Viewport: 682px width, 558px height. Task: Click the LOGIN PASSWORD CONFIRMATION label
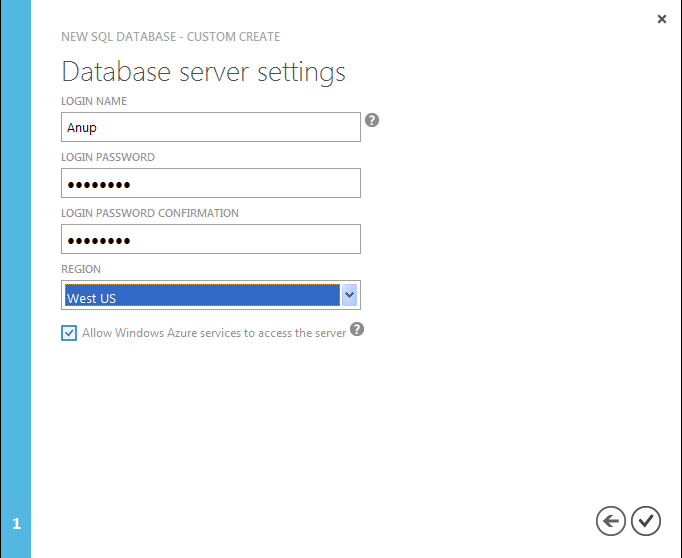(150, 213)
